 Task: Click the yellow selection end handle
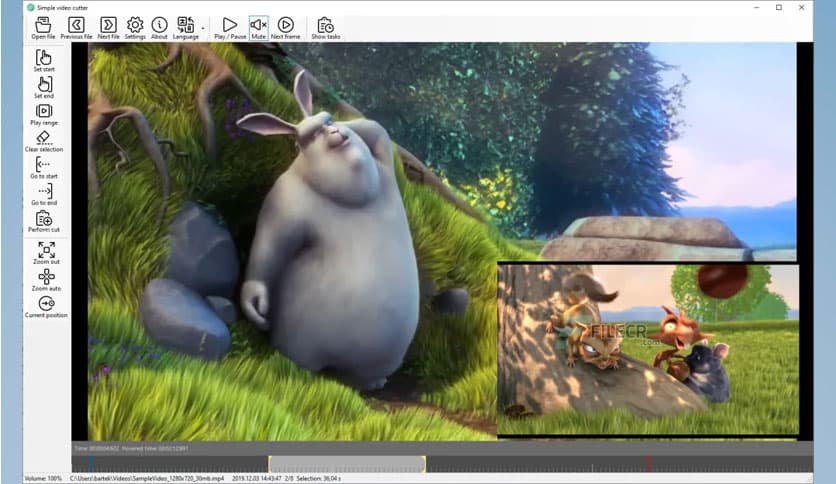click(x=424, y=464)
